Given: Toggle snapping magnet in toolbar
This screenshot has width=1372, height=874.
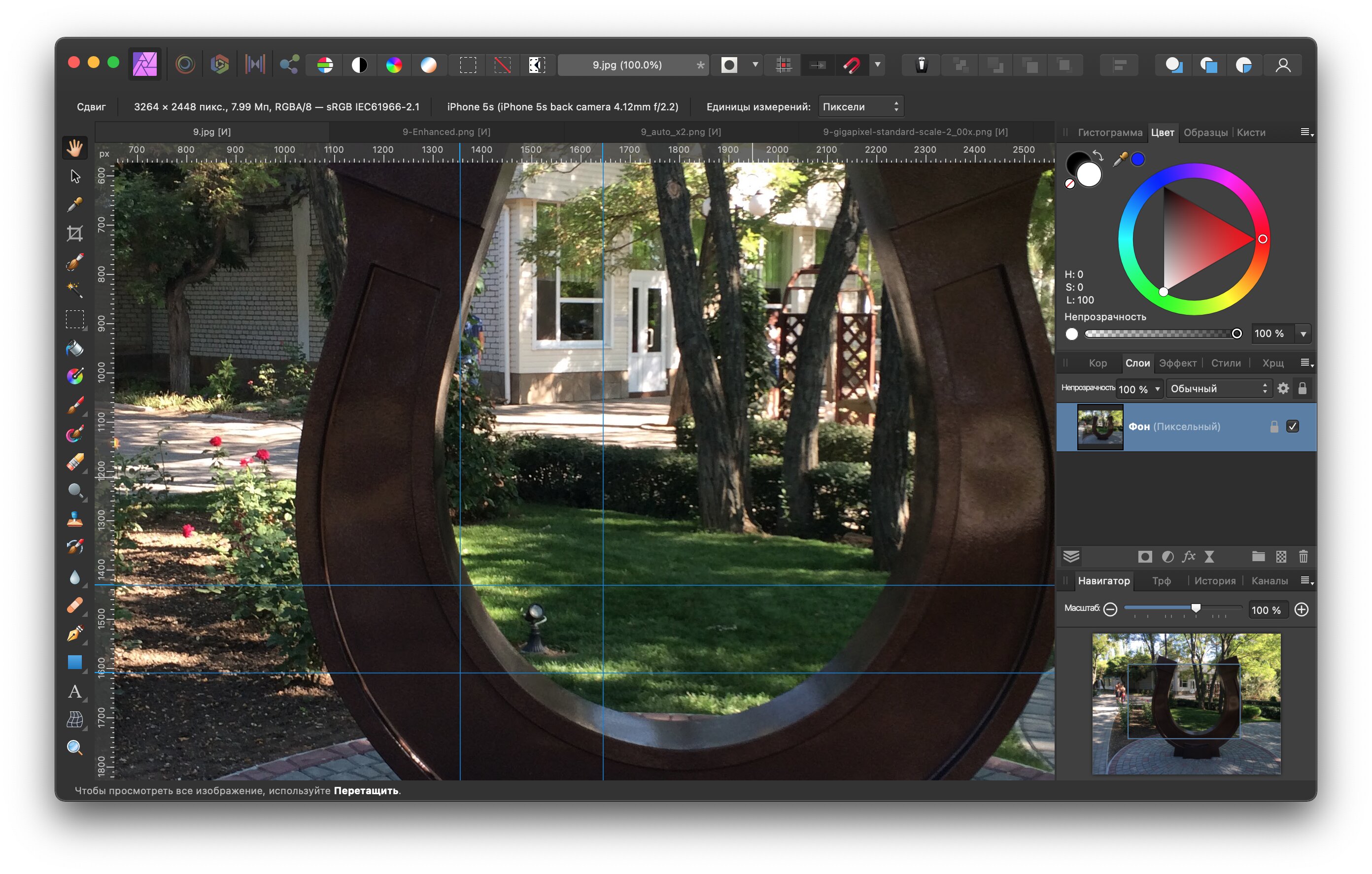Looking at the screenshot, I should [852, 65].
